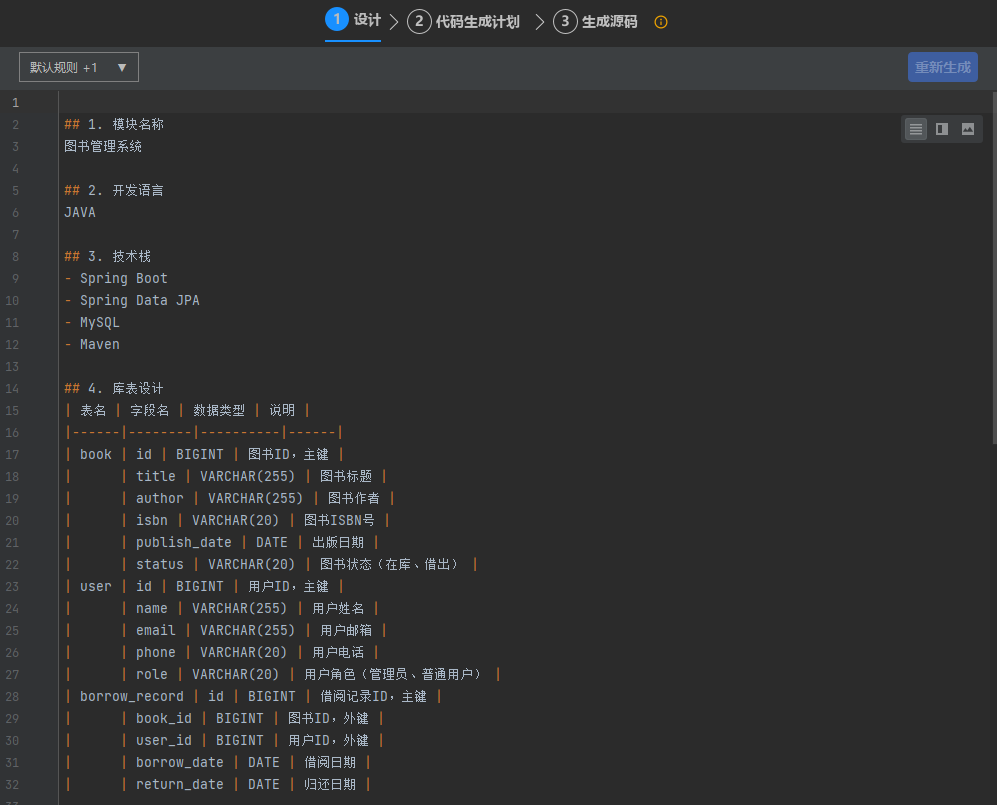Click the 图书管理系统 module name text
Image resolution: width=997 pixels, height=805 pixels.
[x=103, y=146]
